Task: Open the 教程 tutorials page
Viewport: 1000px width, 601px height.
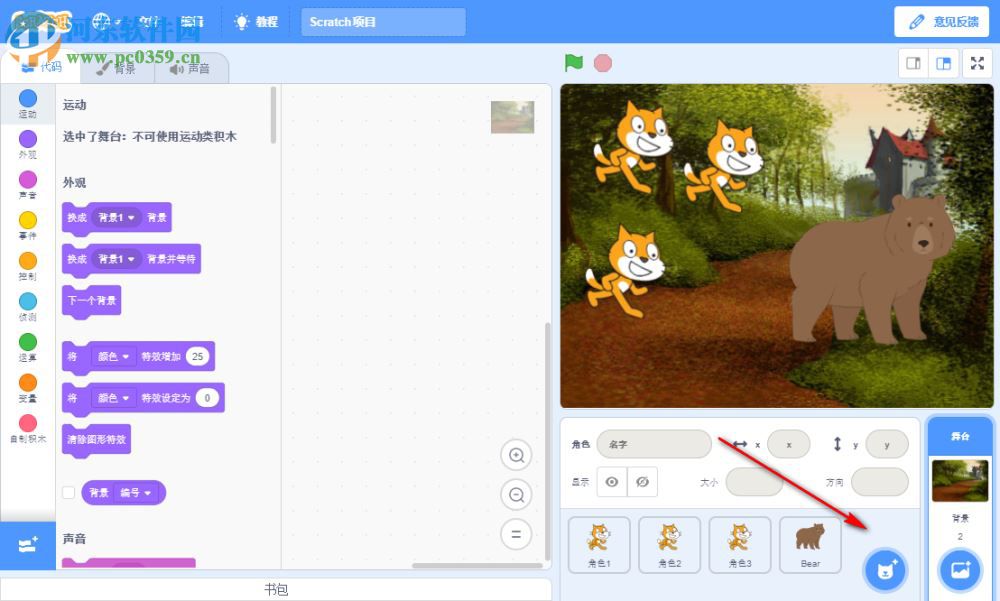Action: tap(256, 20)
